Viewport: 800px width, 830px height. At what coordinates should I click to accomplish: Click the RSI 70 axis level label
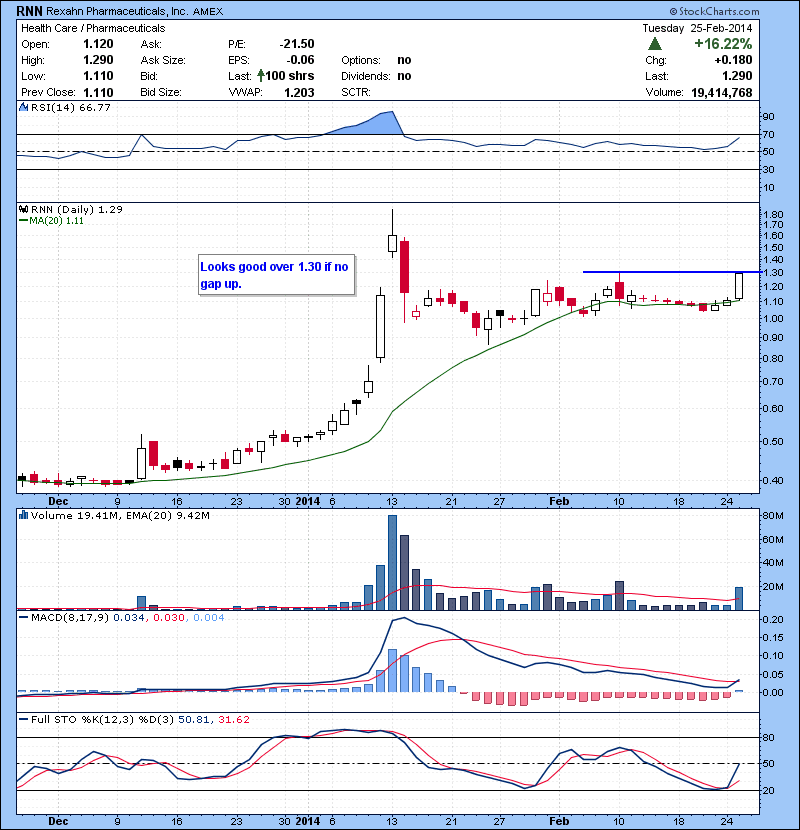768,135
